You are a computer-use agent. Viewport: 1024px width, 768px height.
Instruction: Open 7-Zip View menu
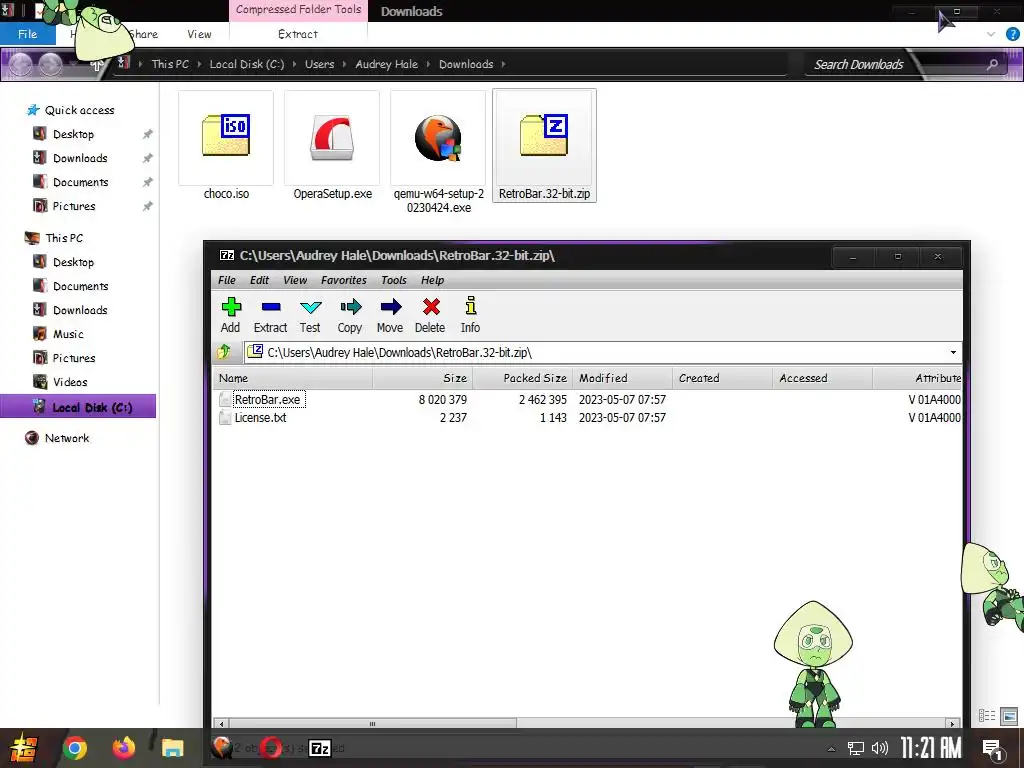pyautogui.click(x=295, y=280)
